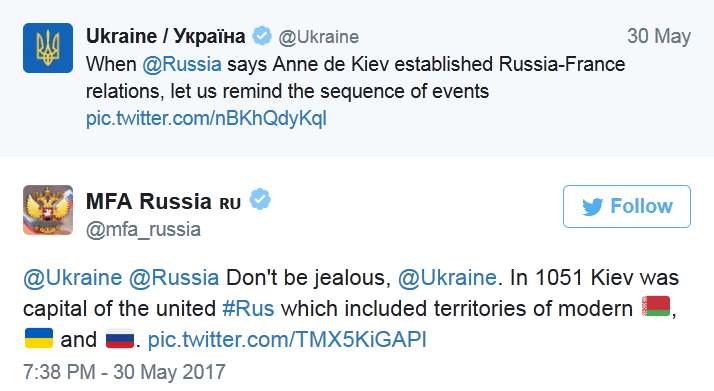
Task: Click the @Russia mention in MFA reply
Action: (174, 278)
